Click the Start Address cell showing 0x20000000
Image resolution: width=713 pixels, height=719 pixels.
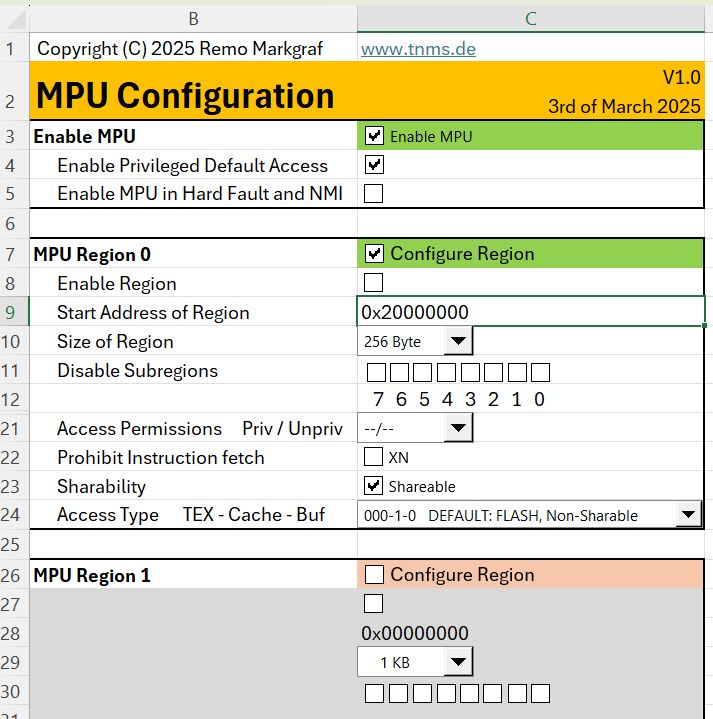point(530,312)
